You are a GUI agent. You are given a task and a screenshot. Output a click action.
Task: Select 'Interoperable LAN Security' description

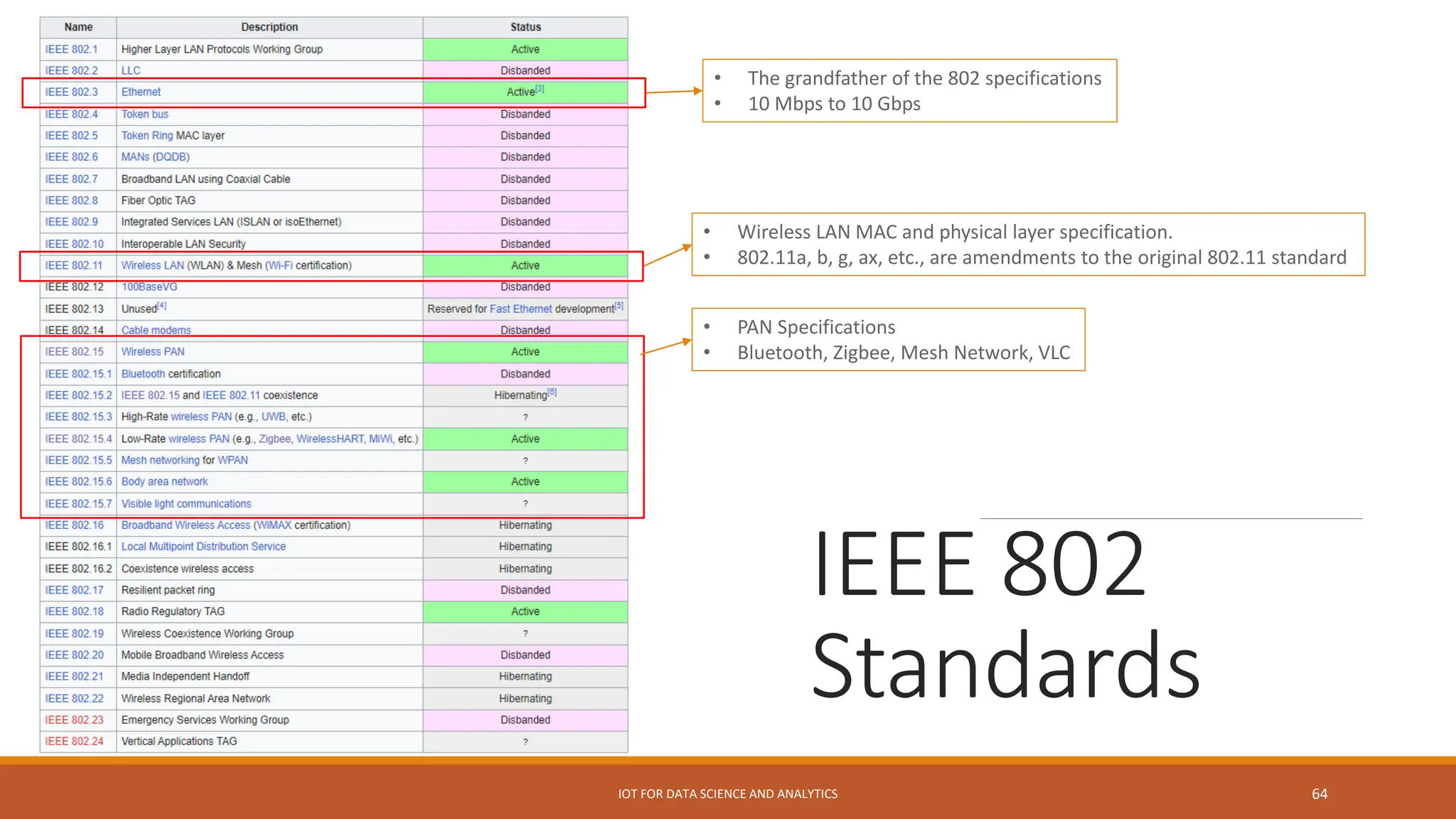tap(183, 244)
